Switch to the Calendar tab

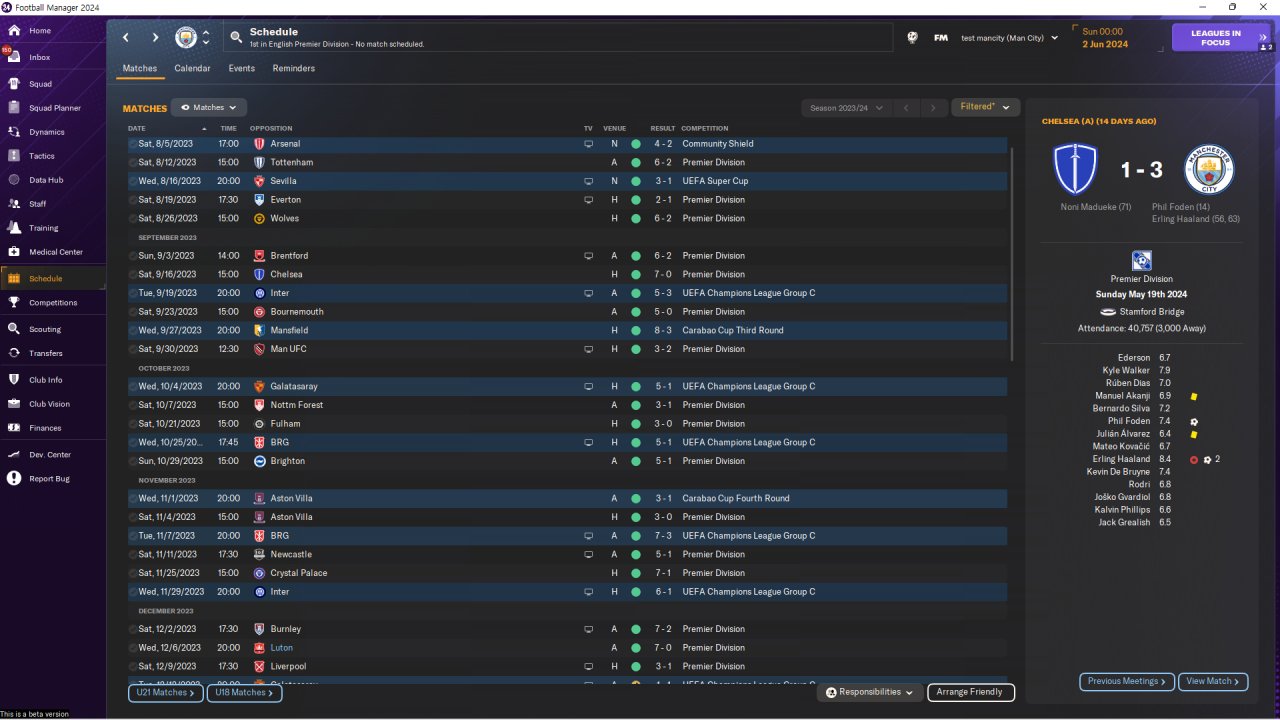tap(192, 68)
